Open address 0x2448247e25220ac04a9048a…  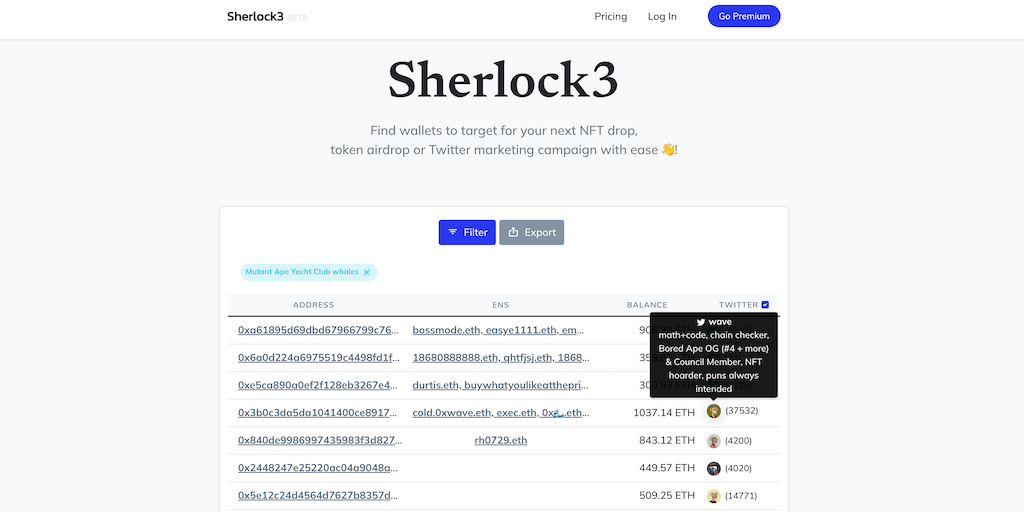tap(318, 468)
